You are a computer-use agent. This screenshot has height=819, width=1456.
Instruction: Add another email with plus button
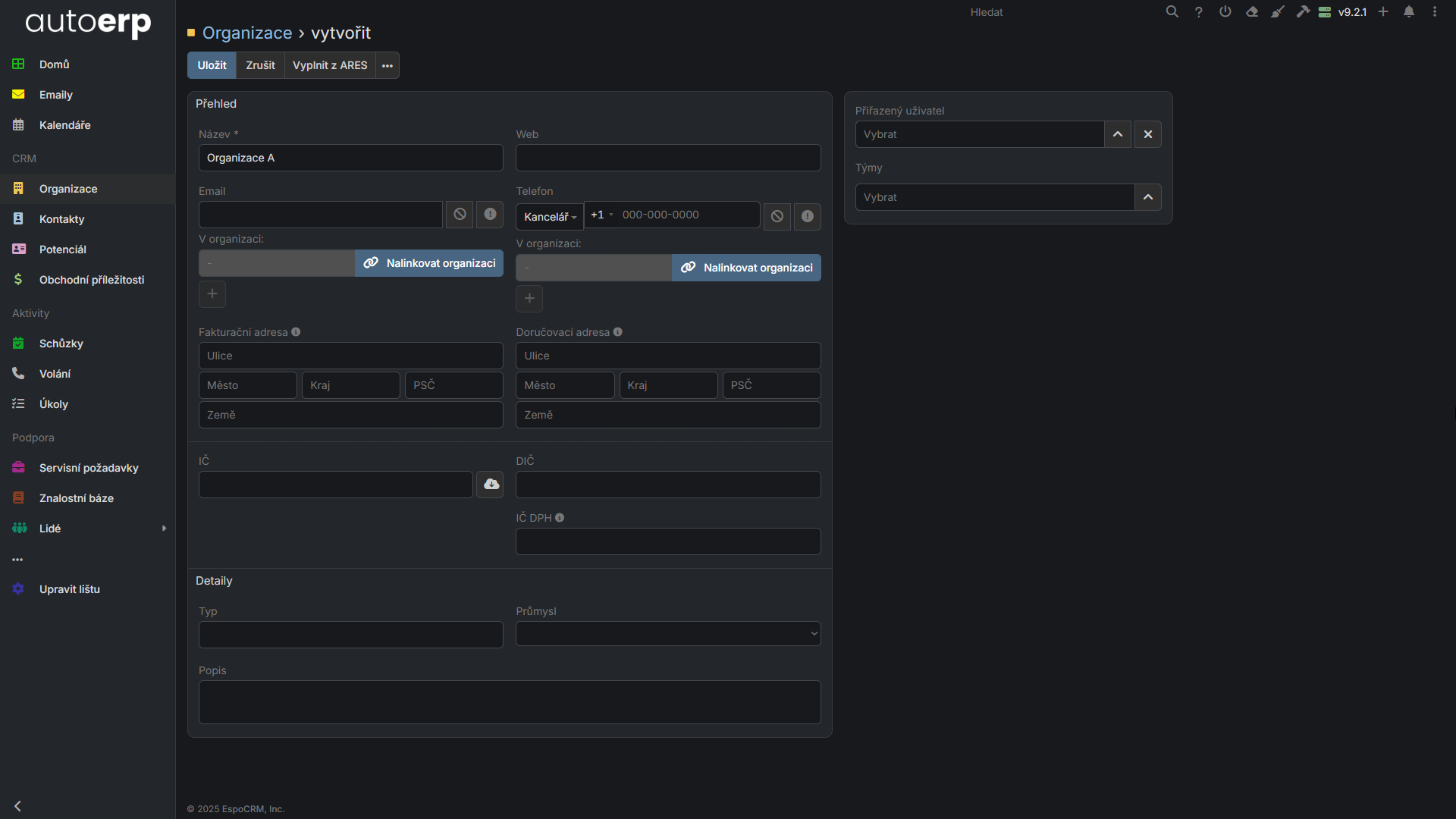pos(212,294)
